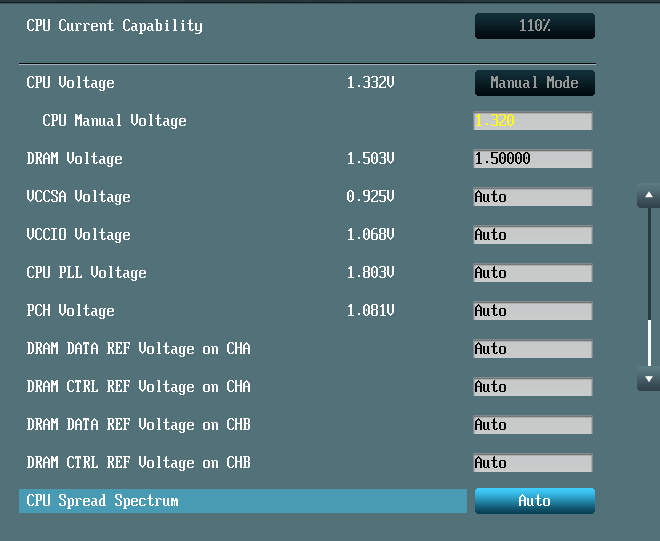Click the VCCSA Voltage Auto field
660x541 pixels.
[x=533, y=197]
